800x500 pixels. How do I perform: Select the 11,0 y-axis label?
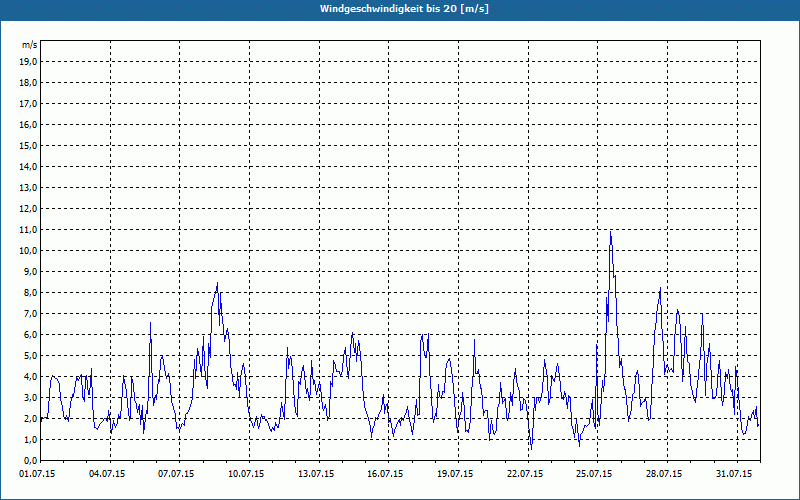(28, 230)
